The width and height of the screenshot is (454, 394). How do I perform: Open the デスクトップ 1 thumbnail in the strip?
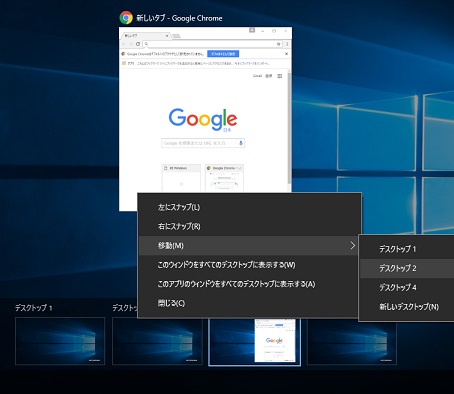click(60, 341)
